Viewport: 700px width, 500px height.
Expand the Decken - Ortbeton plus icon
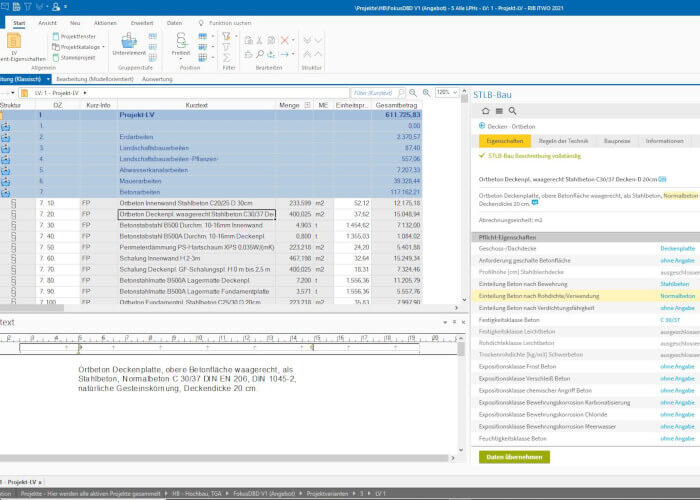click(x=482, y=126)
